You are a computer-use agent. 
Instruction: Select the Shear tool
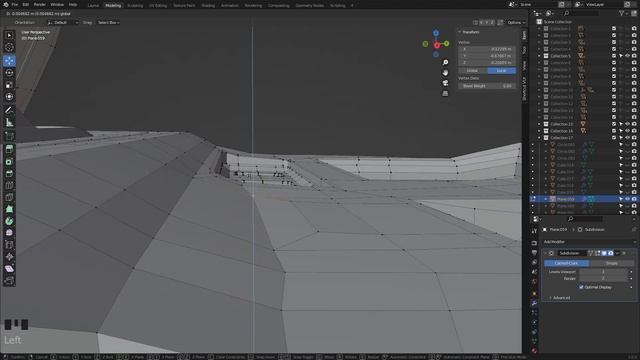(9, 268)
